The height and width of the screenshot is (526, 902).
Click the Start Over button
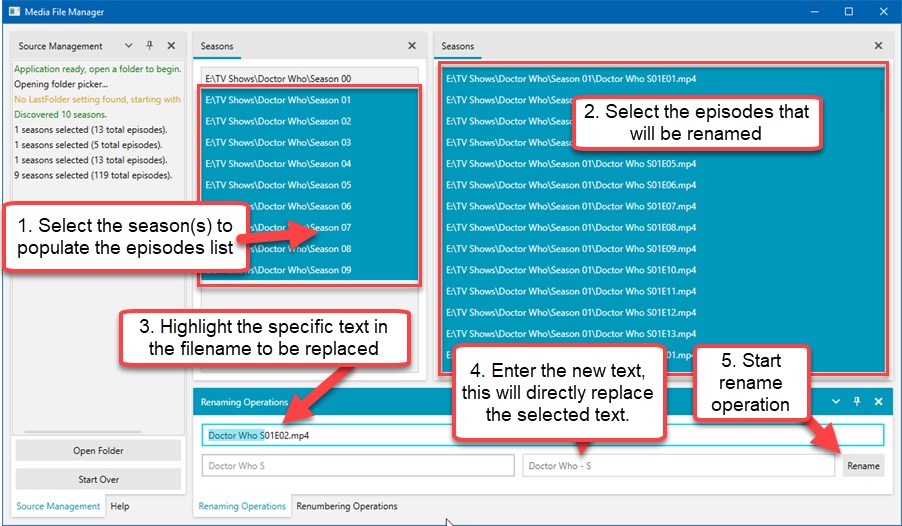click(x=98, y=479)
